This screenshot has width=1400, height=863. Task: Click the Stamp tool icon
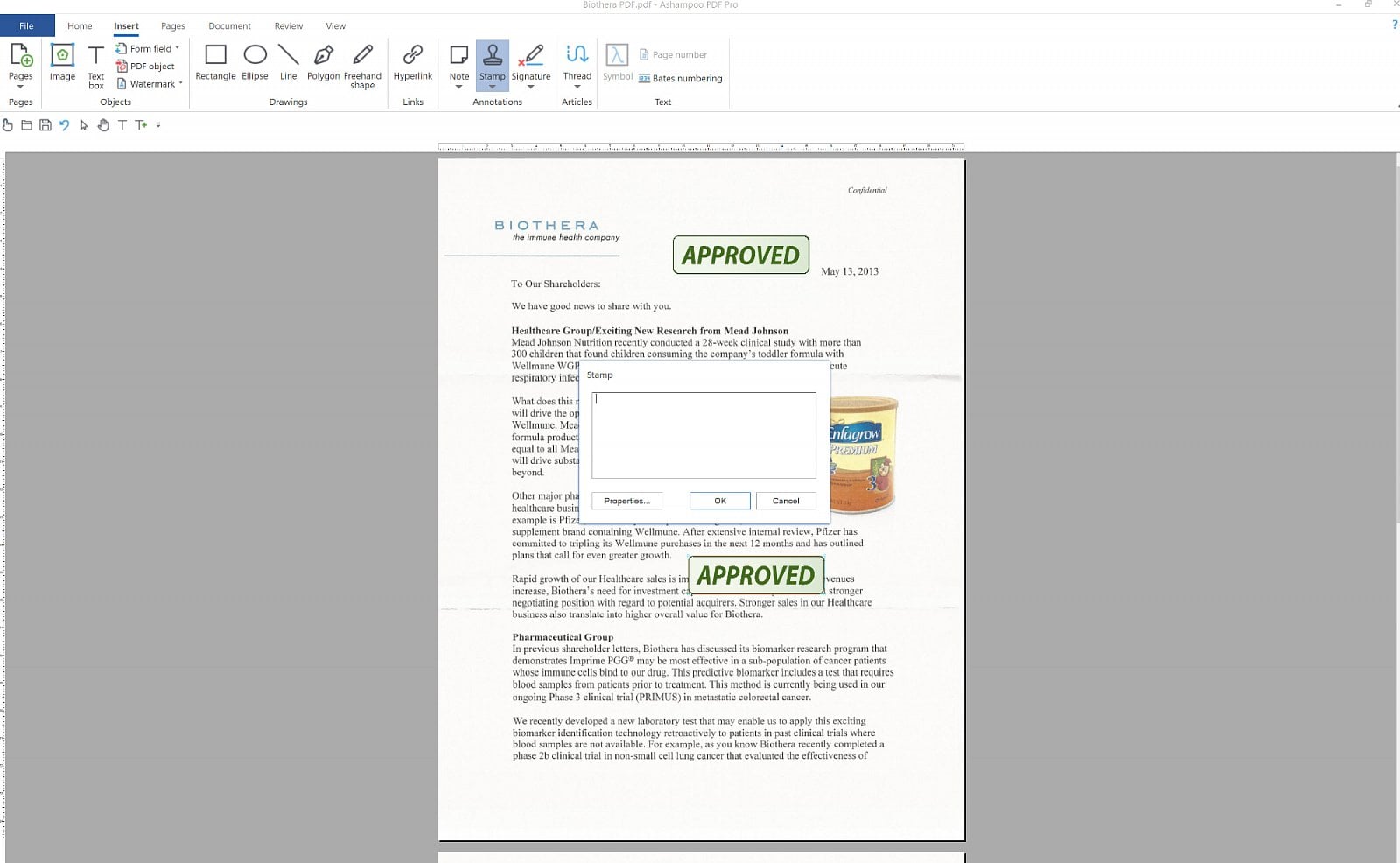coord(493,55)
